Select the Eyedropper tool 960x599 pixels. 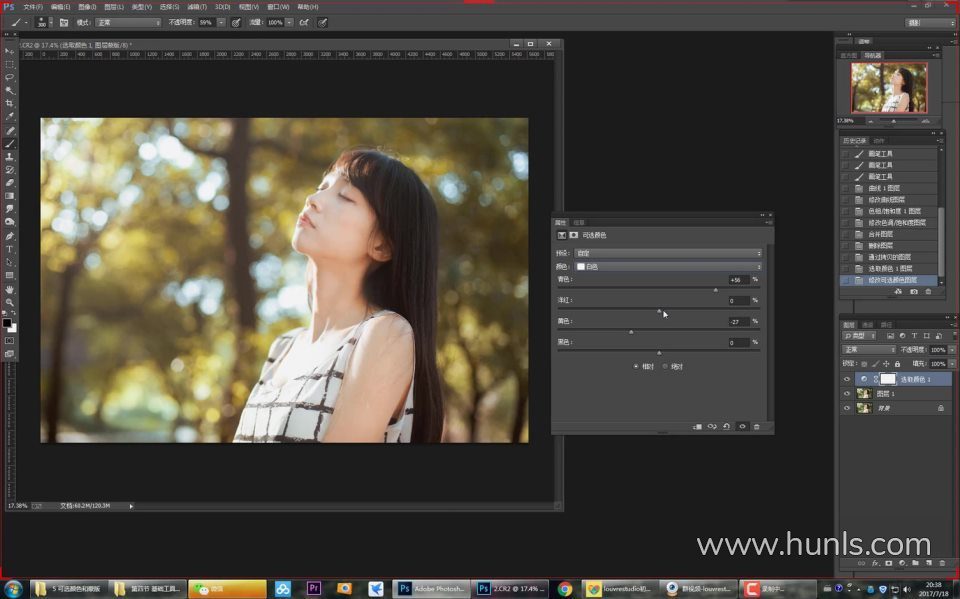click(x=9, y=116)
